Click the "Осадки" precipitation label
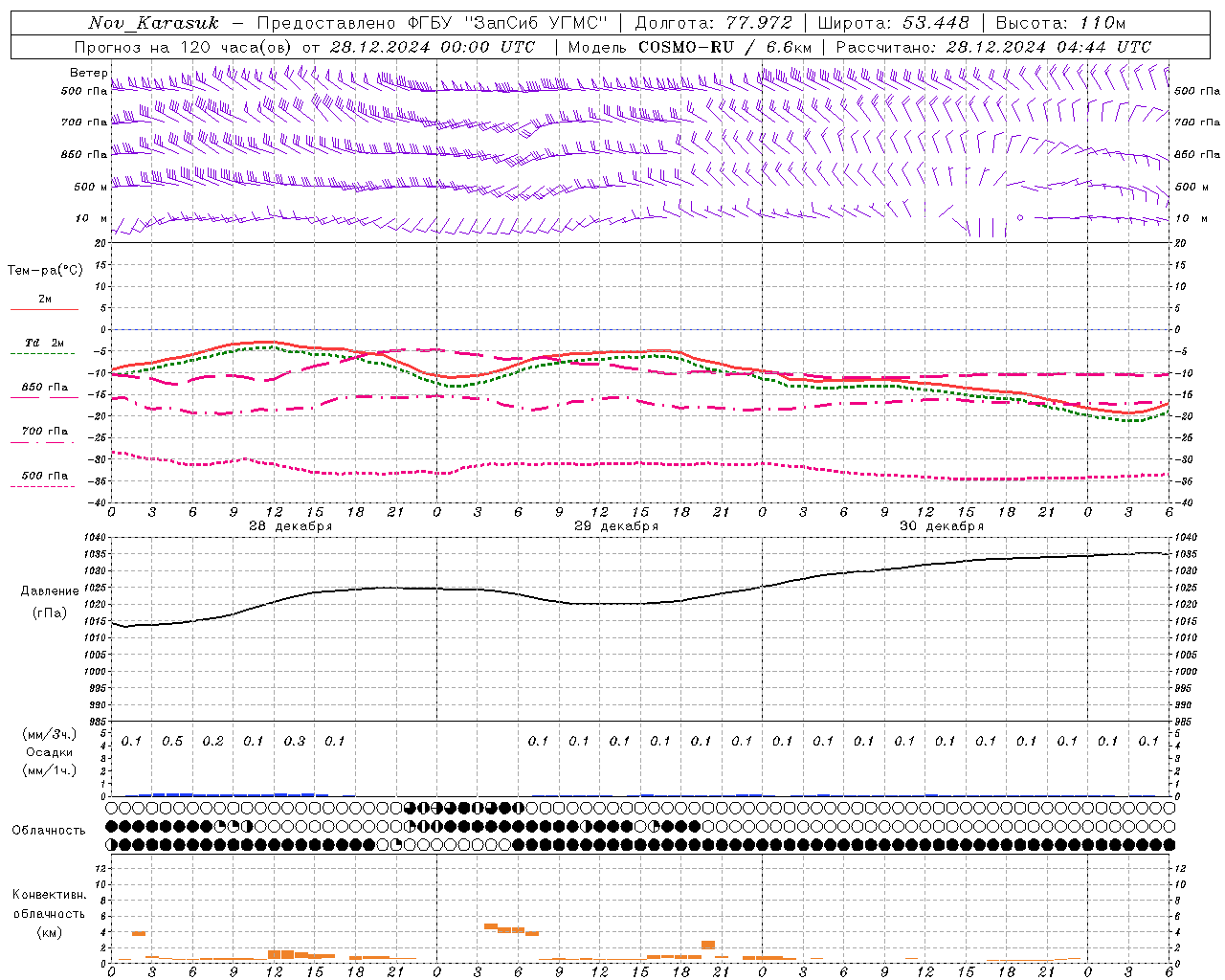 click(50, 752)
